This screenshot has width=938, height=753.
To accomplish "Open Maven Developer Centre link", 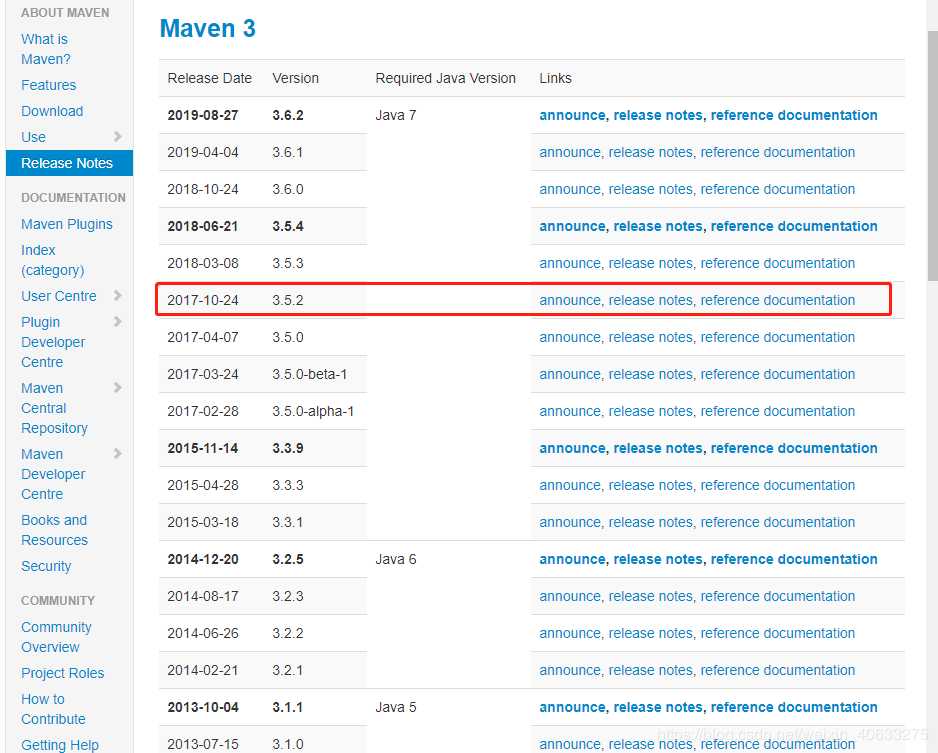I will [53, 474].
